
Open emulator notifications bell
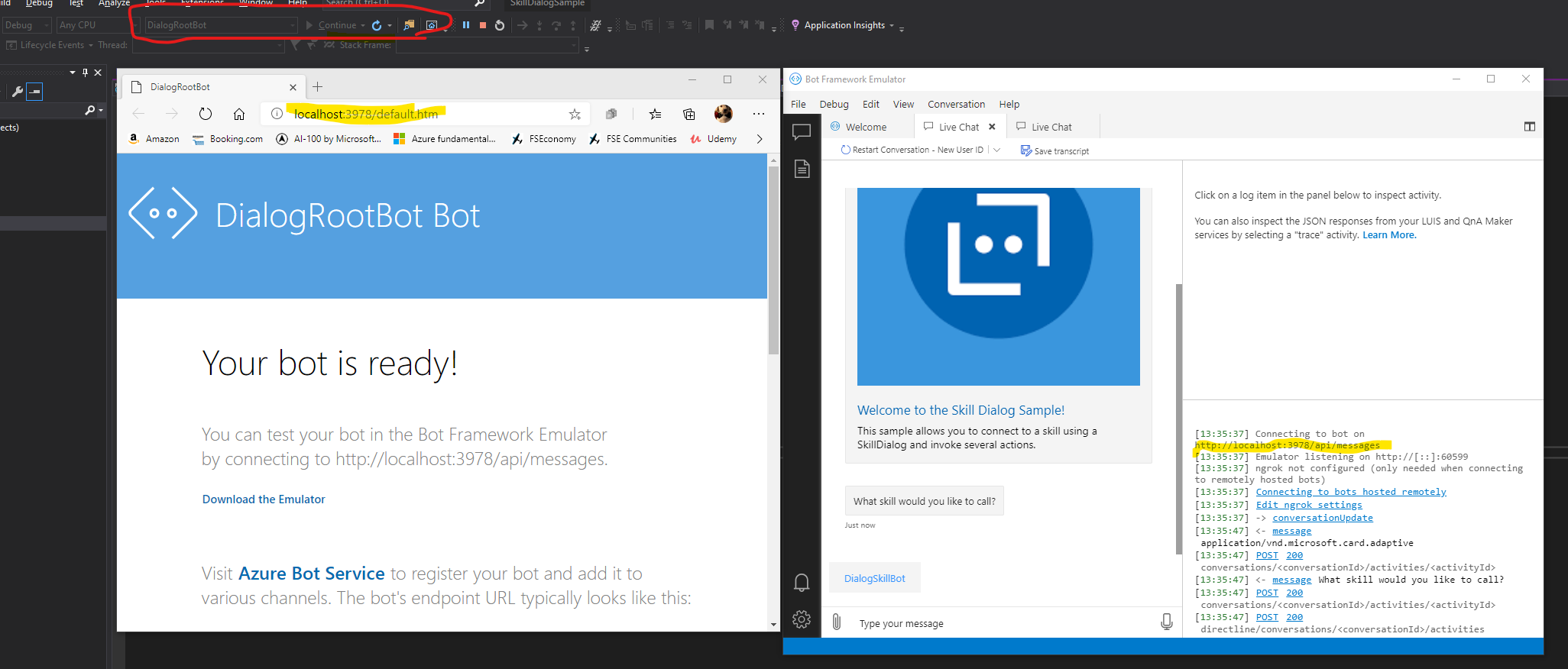pyautogui.click(x=802, y=583)
